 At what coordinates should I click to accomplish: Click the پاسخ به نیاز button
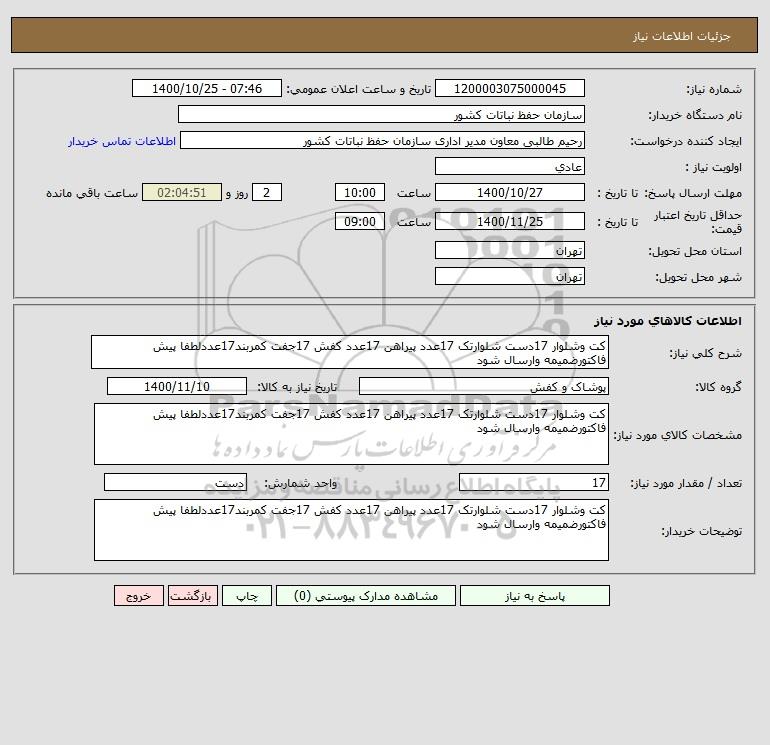coord(534,596)
